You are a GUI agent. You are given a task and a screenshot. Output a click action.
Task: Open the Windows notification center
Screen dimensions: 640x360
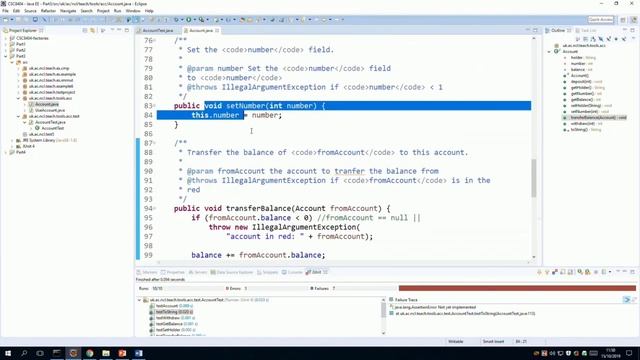[629, 353]
